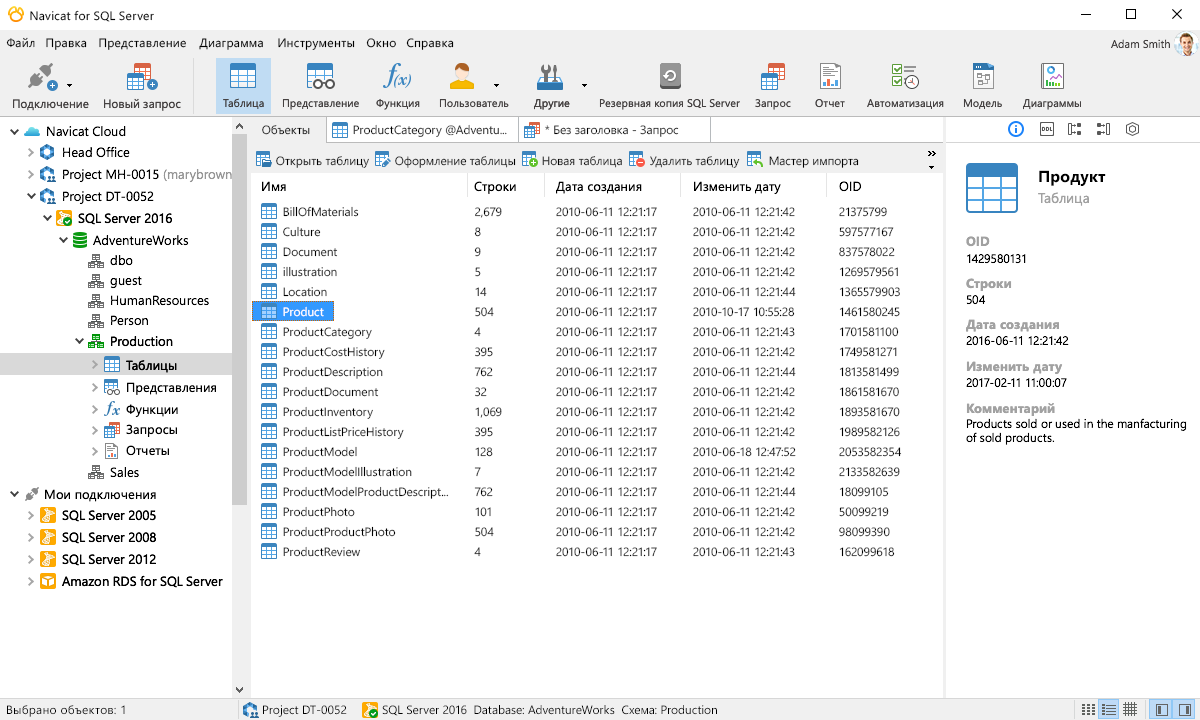Screen dimensions: 1200x720
Task: Click the SQL Server 2016 status bar icon
Action: 370,710
